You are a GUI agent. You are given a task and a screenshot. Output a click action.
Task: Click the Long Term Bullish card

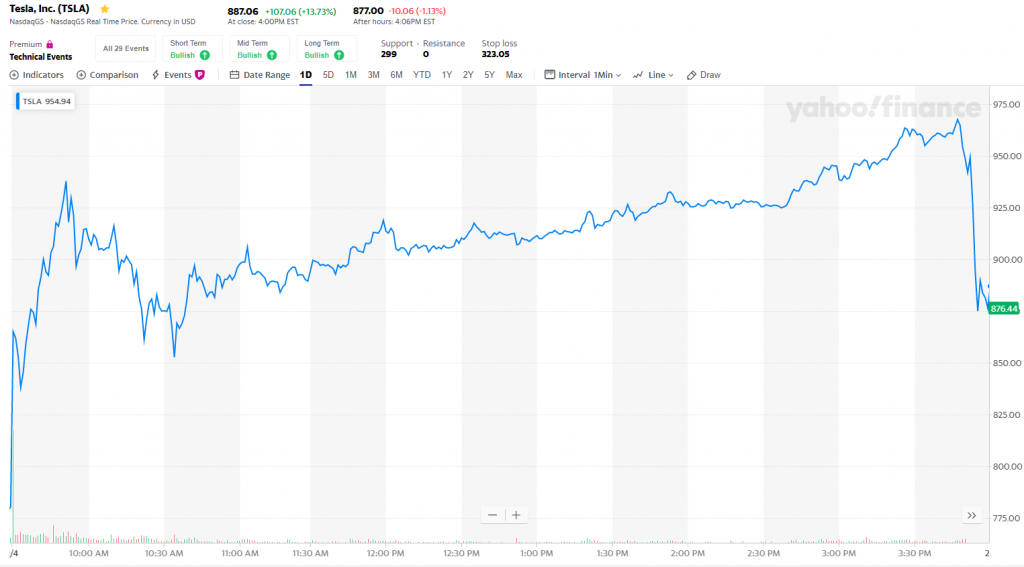327,48
